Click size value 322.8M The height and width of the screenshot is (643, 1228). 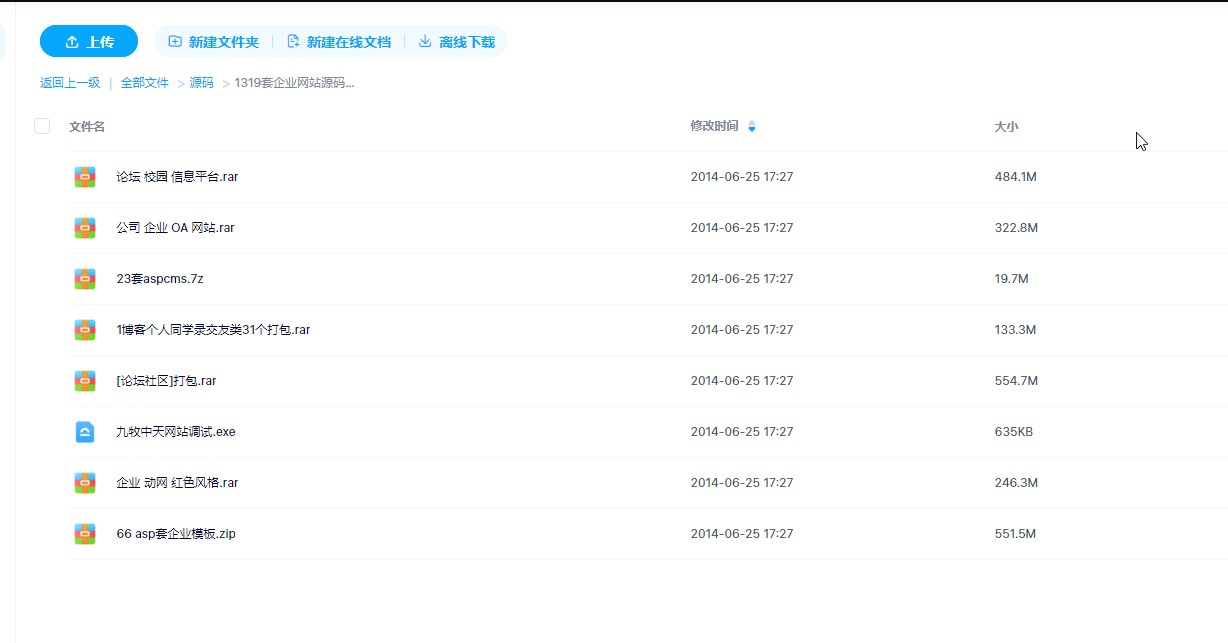click(x=1016, y=228)
